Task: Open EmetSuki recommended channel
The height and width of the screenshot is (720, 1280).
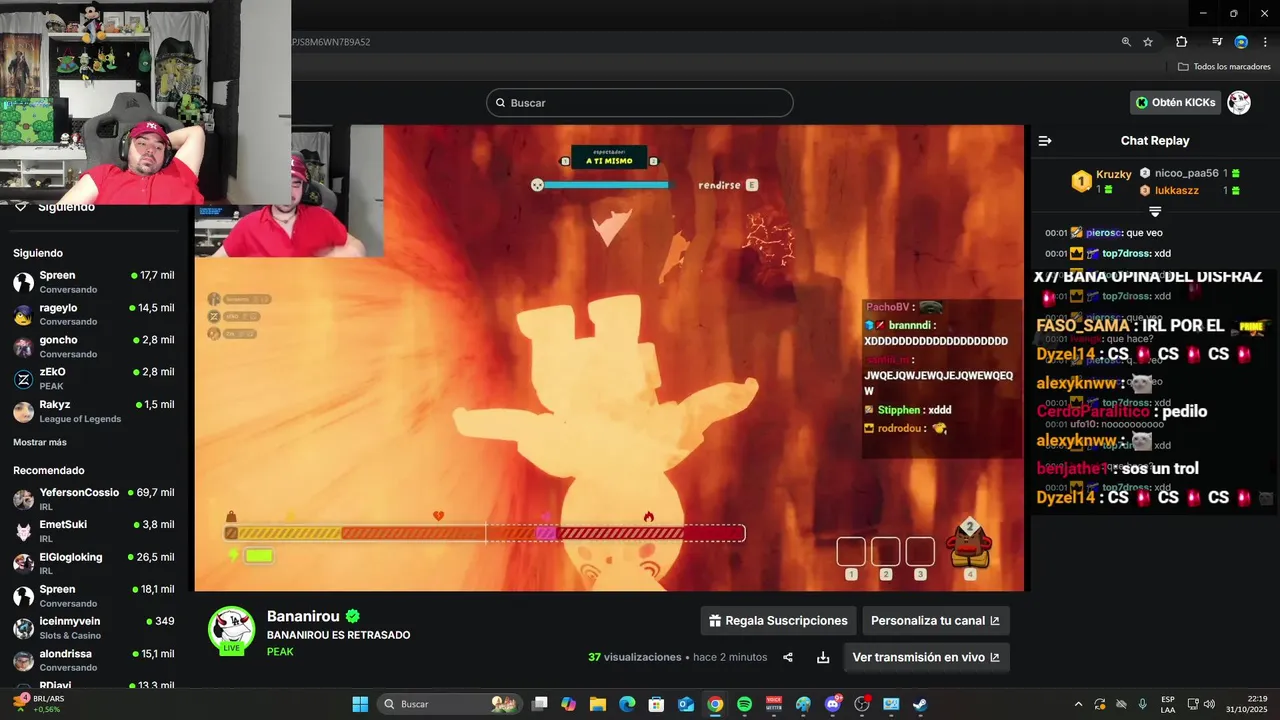Action: 94,531
